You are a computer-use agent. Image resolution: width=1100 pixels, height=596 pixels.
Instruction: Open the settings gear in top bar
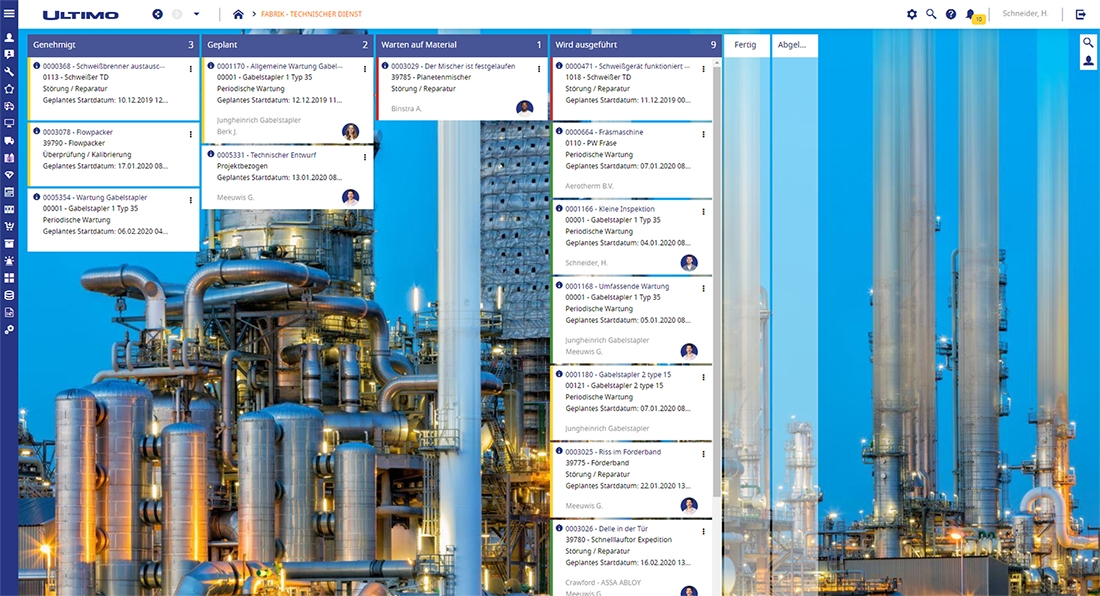pos(911,14)
